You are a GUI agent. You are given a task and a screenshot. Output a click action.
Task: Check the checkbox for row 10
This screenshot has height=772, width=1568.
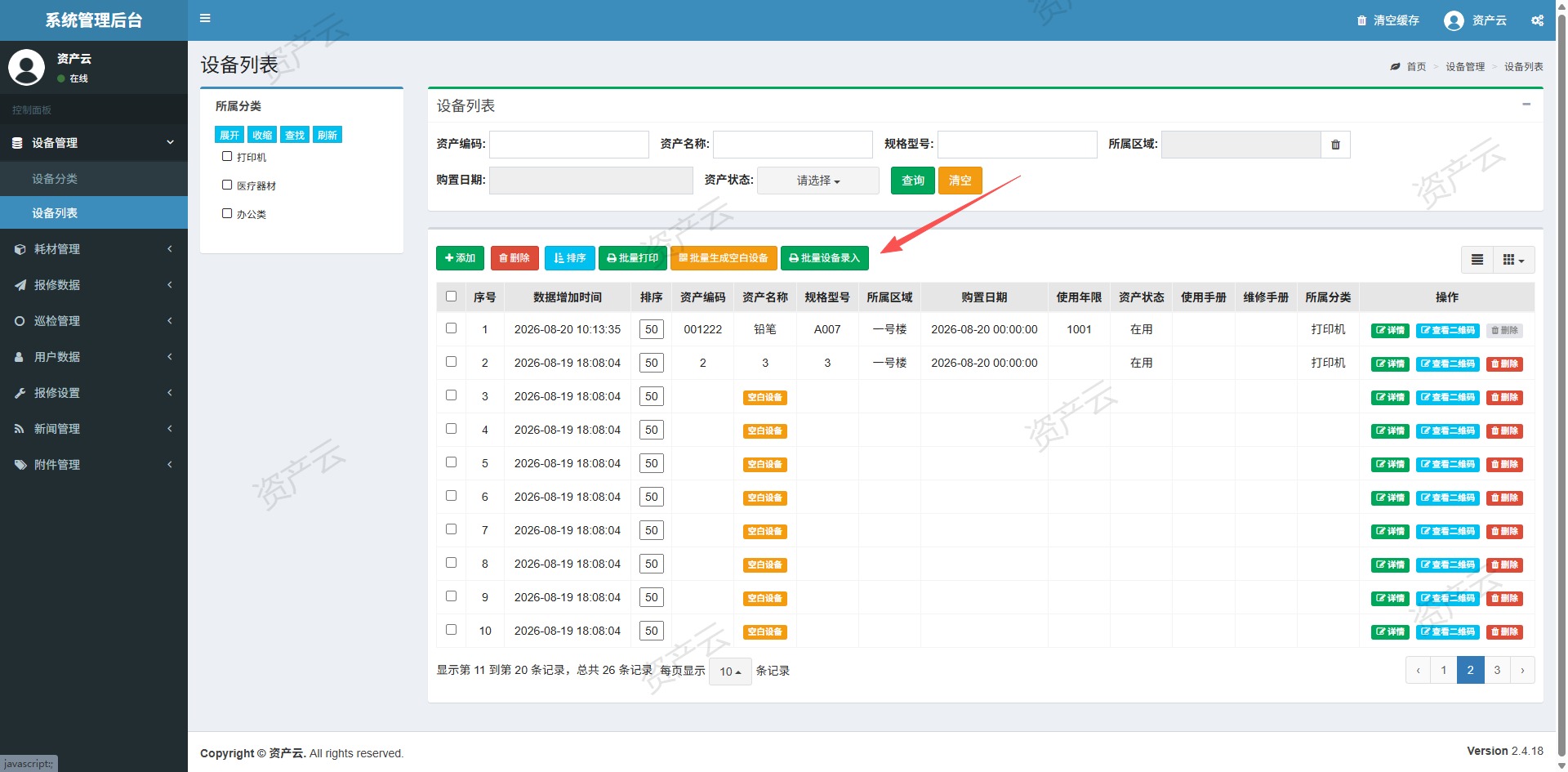click(451, 630)
